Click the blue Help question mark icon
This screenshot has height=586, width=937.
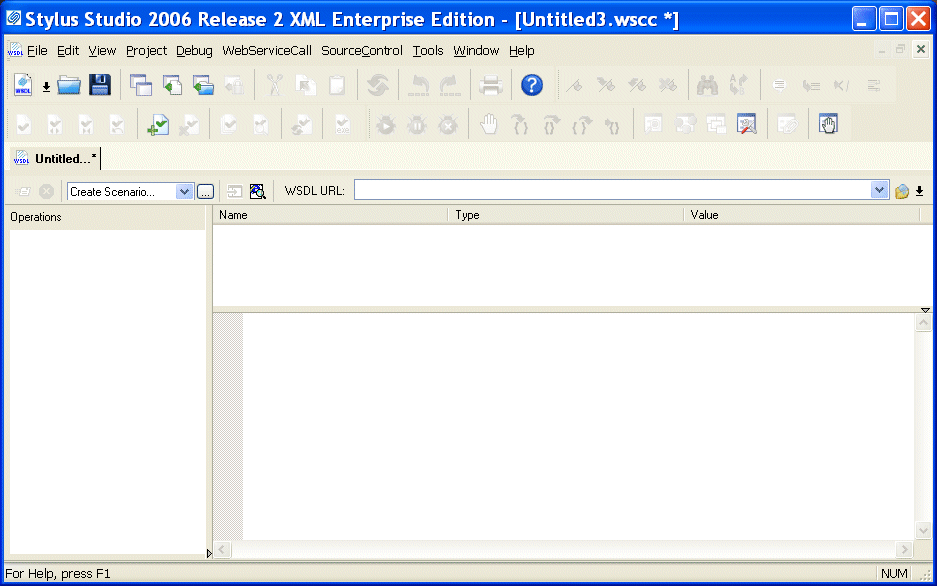coord(532,86)
